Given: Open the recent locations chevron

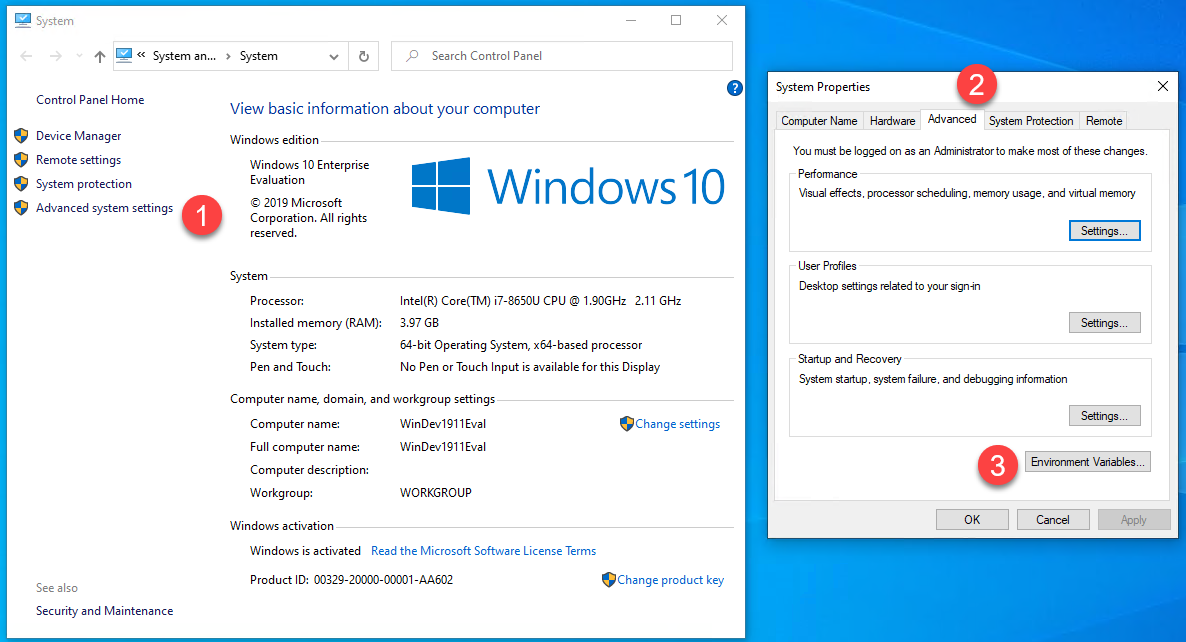Looking at the screenshot, I should click(79, 56).
